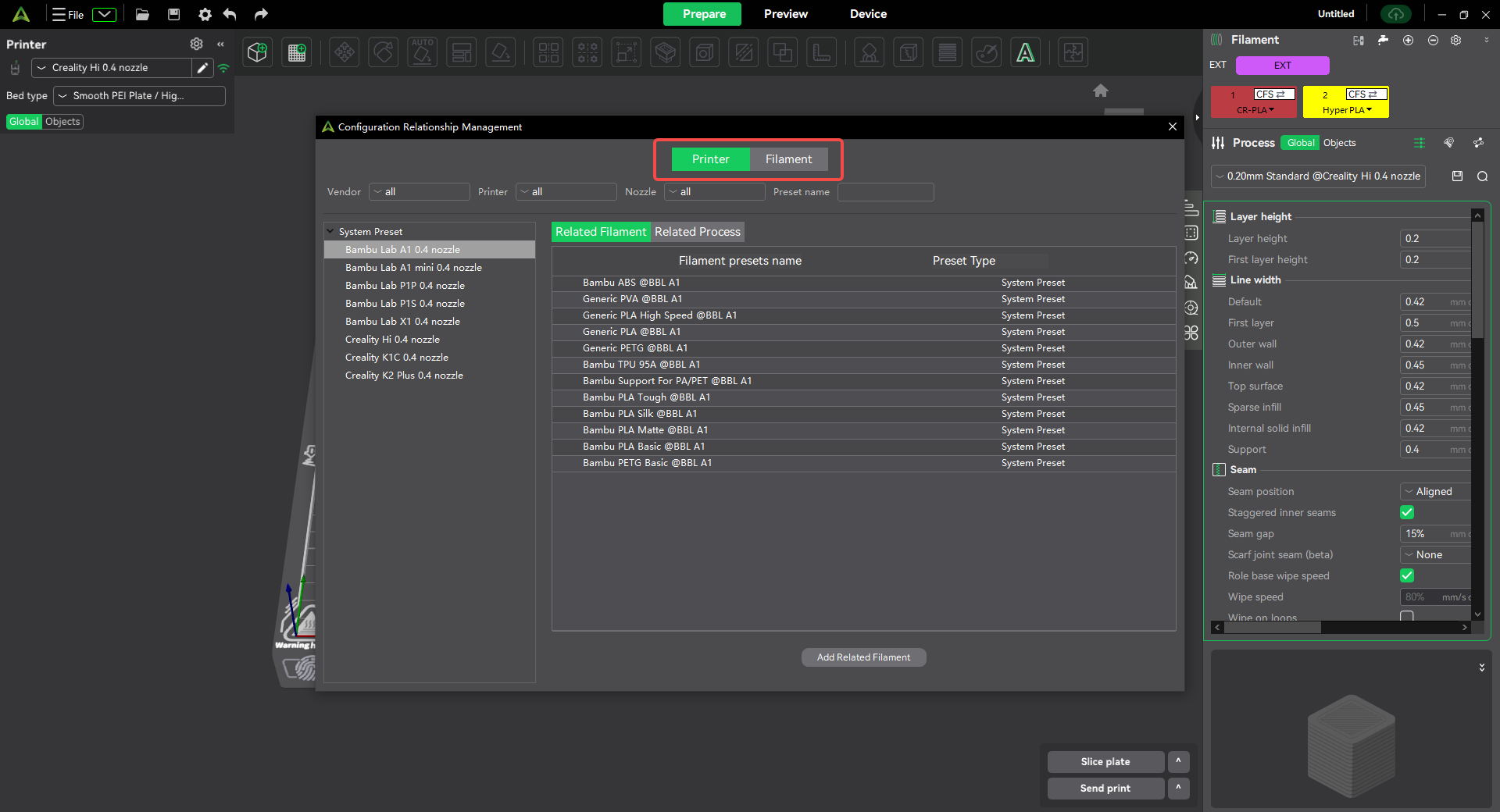Click Send print button
Image resolution: width=1500 pixels, height=812 pixels.
tap(1105, 789)
